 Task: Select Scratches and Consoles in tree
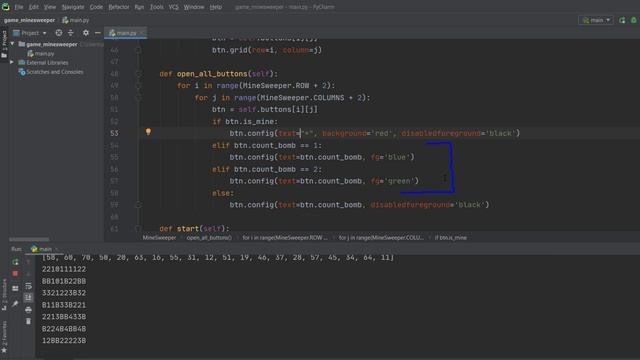pyautogui.click(x=51, y=72)
